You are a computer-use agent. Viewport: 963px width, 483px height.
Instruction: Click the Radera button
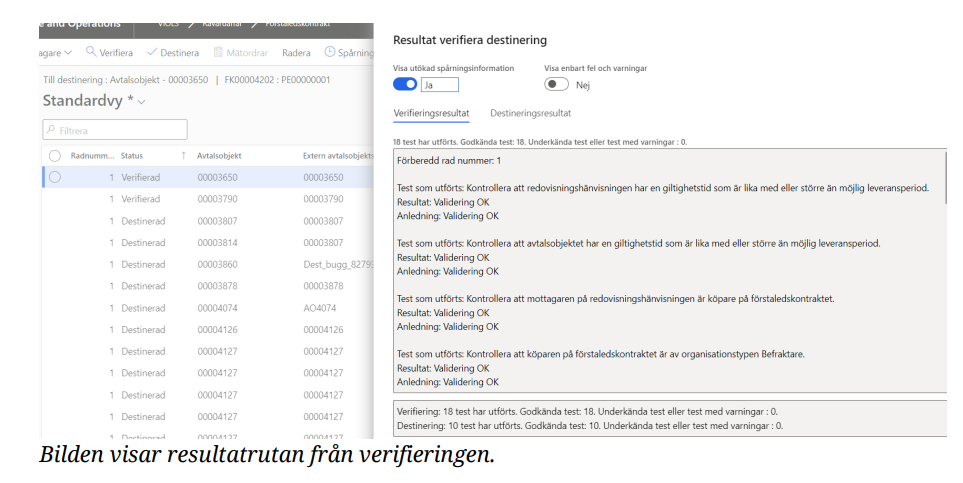[x=296, y=52]
